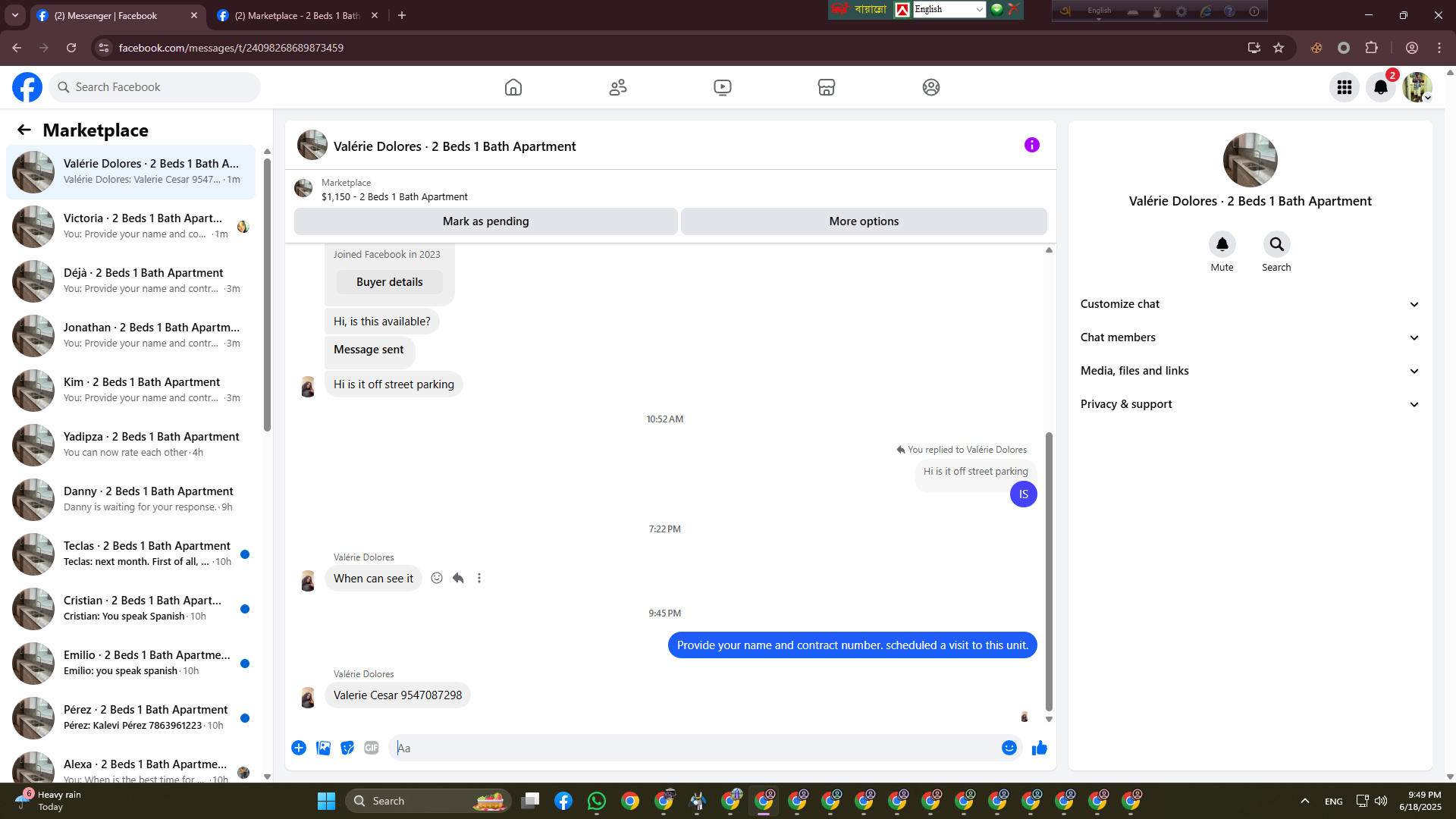Open Pérez's unread conversation
Image resolution: width=1456 pixels, height=819 pixels.
130,718
